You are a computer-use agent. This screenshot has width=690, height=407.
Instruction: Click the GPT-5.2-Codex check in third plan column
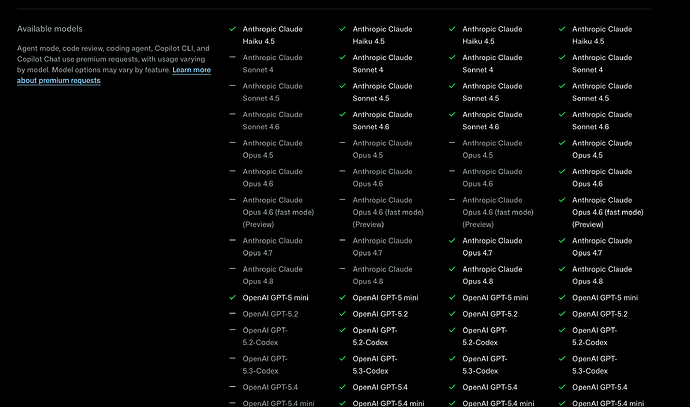[x=452, y=330]
